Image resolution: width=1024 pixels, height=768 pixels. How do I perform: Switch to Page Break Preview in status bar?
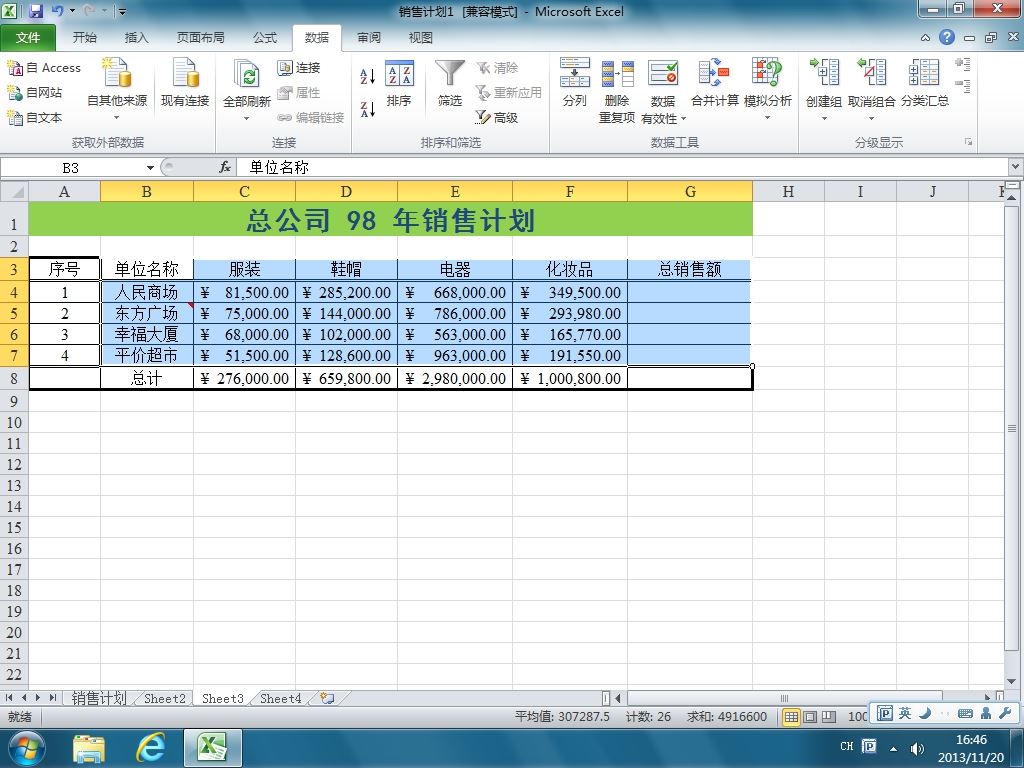(x=829, y=716)
